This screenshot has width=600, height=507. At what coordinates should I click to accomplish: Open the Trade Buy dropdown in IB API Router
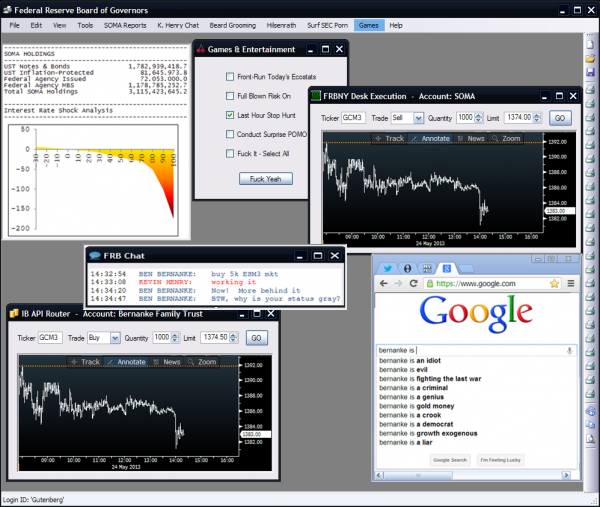click(115, 338)
